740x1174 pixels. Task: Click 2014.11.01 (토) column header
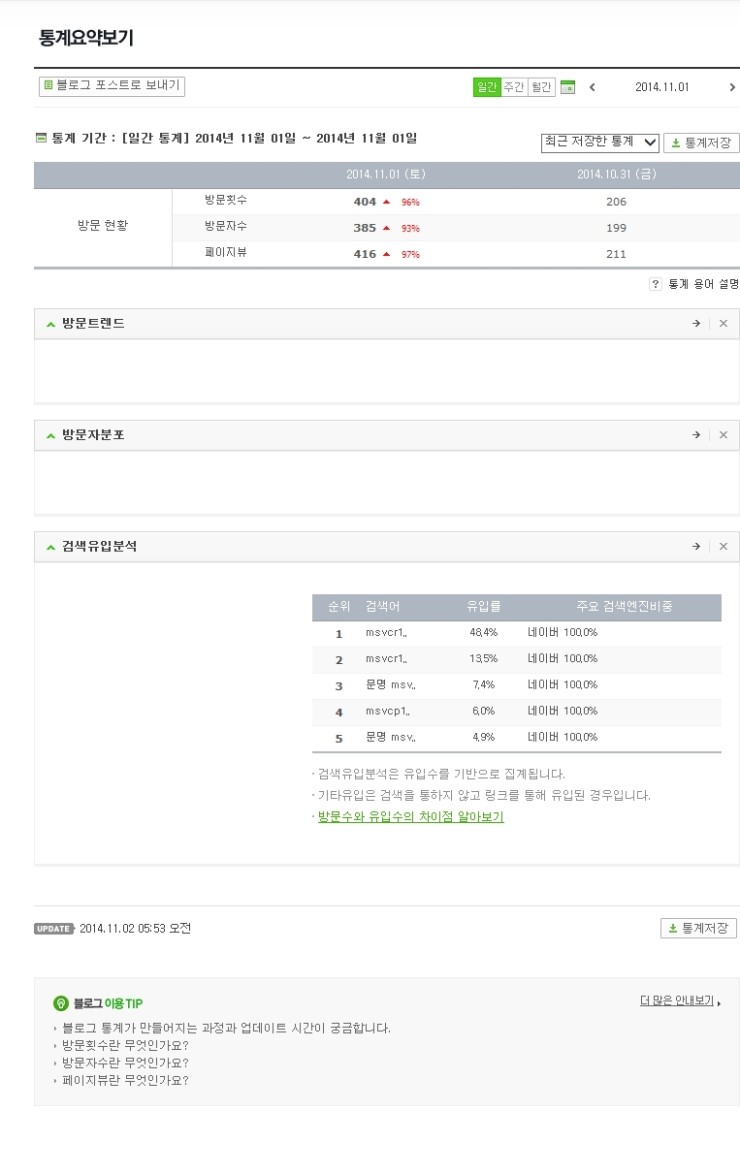tap(386, 174)
